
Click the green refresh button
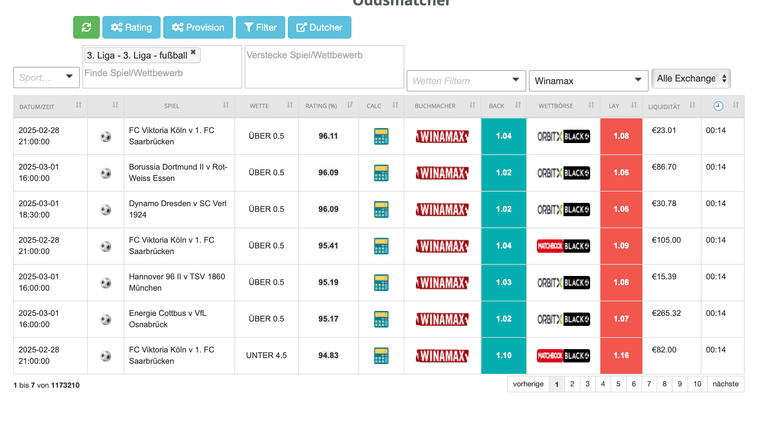tap(86, 27)
